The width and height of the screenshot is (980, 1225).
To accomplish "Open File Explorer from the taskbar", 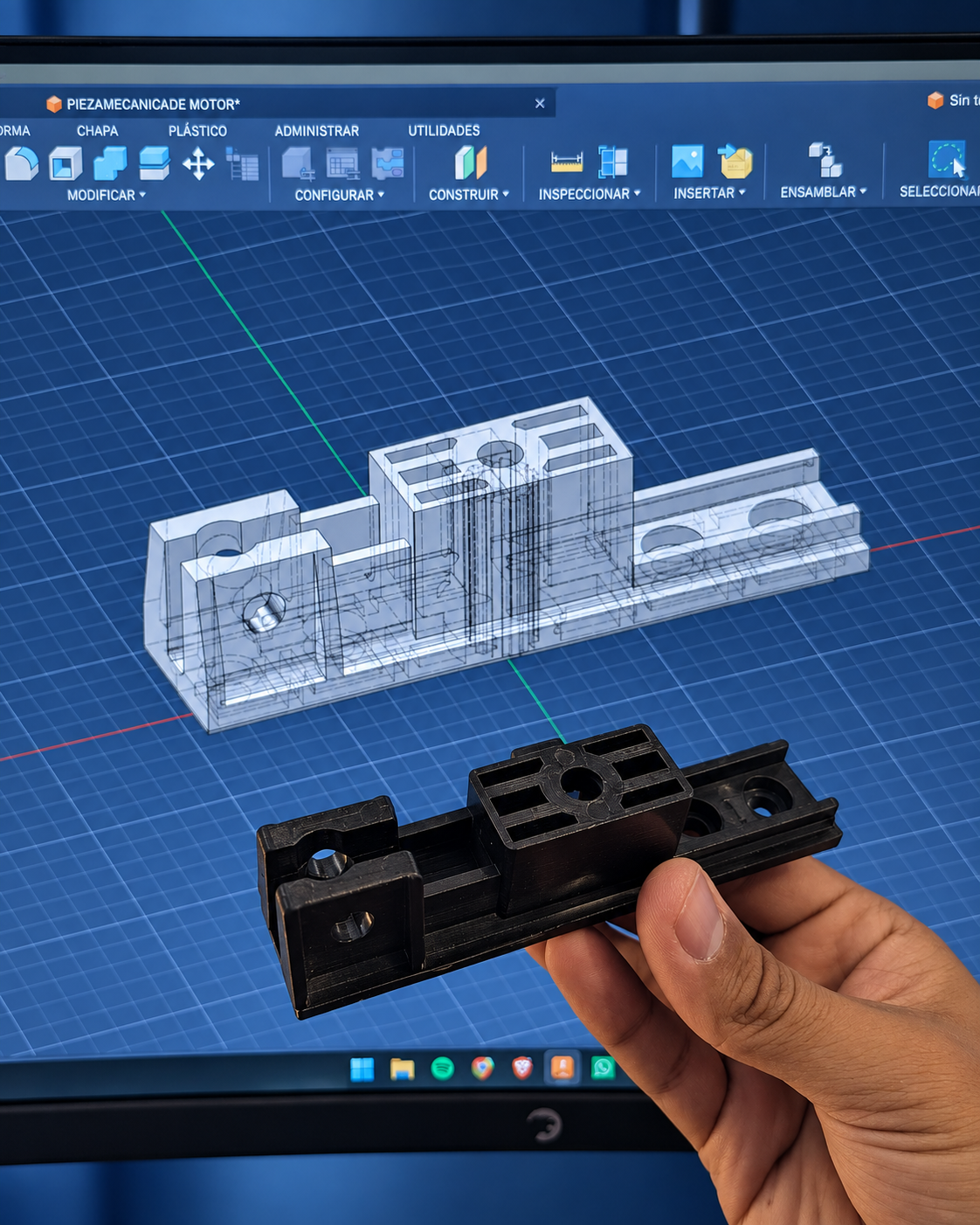I will 402,1069.
